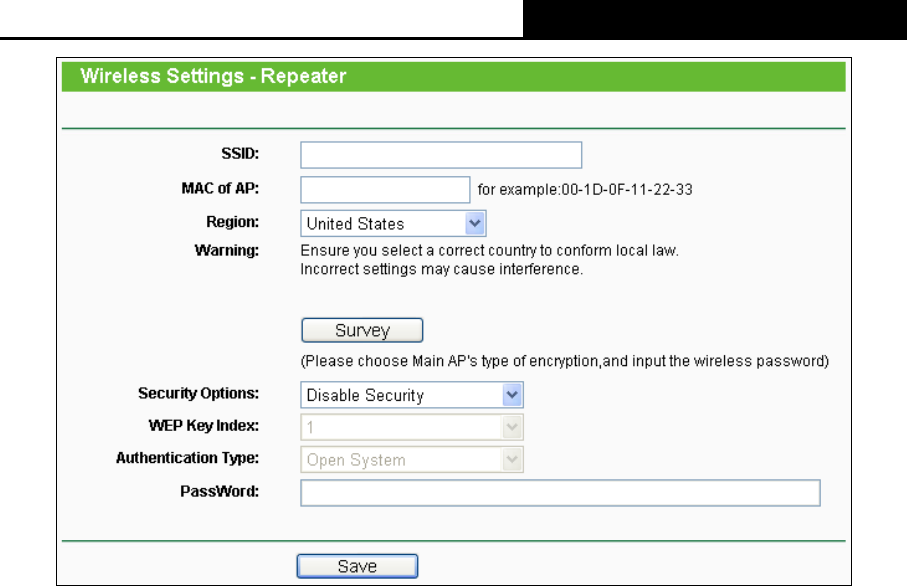Click the 'Ensure you select a correct country' warning

click(x=489, y=250)
